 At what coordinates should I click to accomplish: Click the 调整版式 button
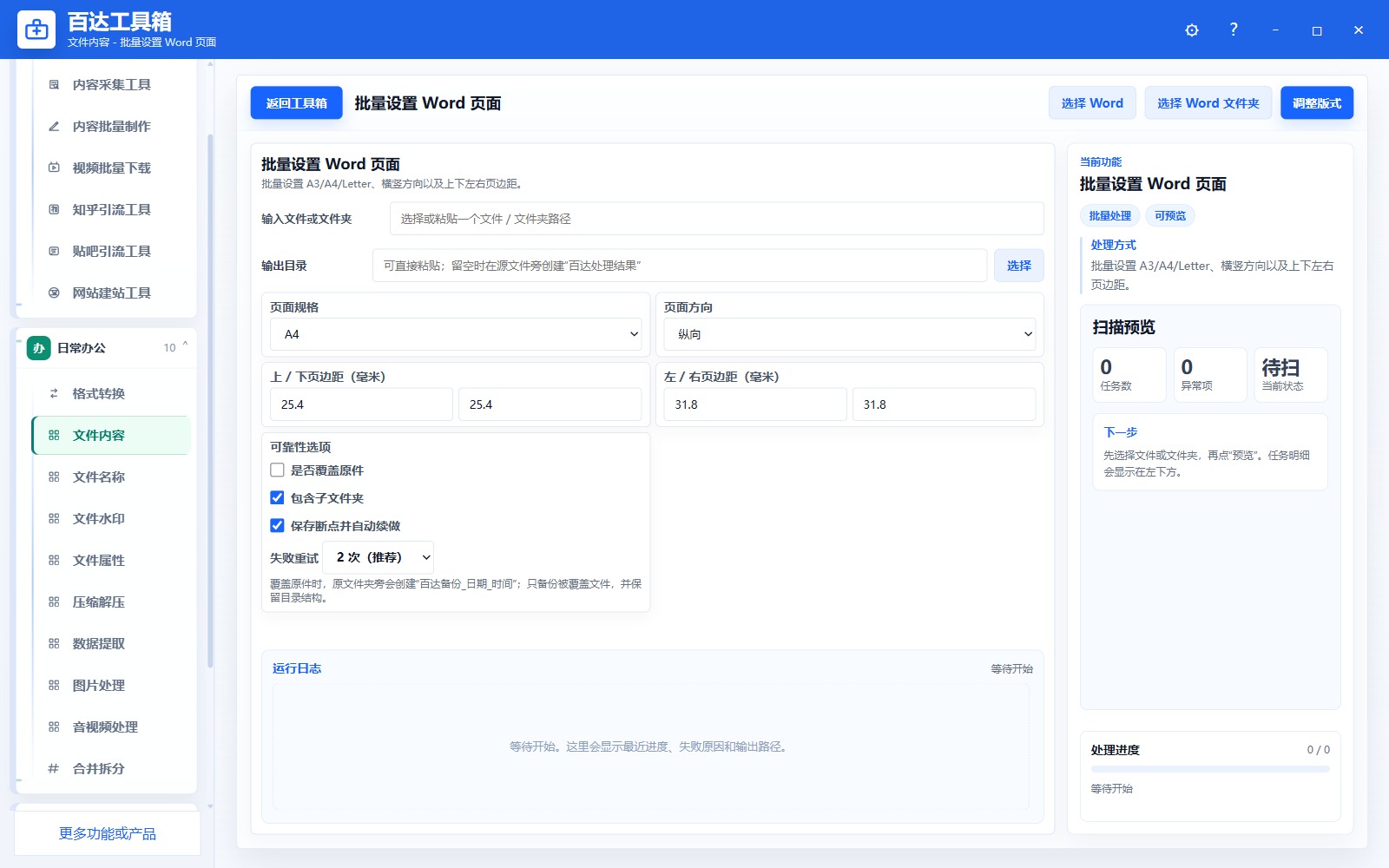coord(1317,103)
